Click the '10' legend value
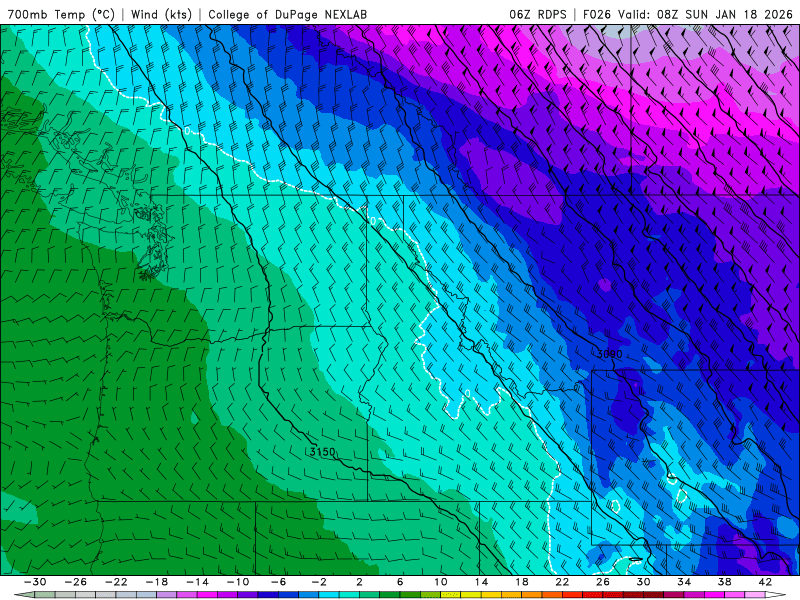This screenshot has height=600, width=800. pos(440,582)
